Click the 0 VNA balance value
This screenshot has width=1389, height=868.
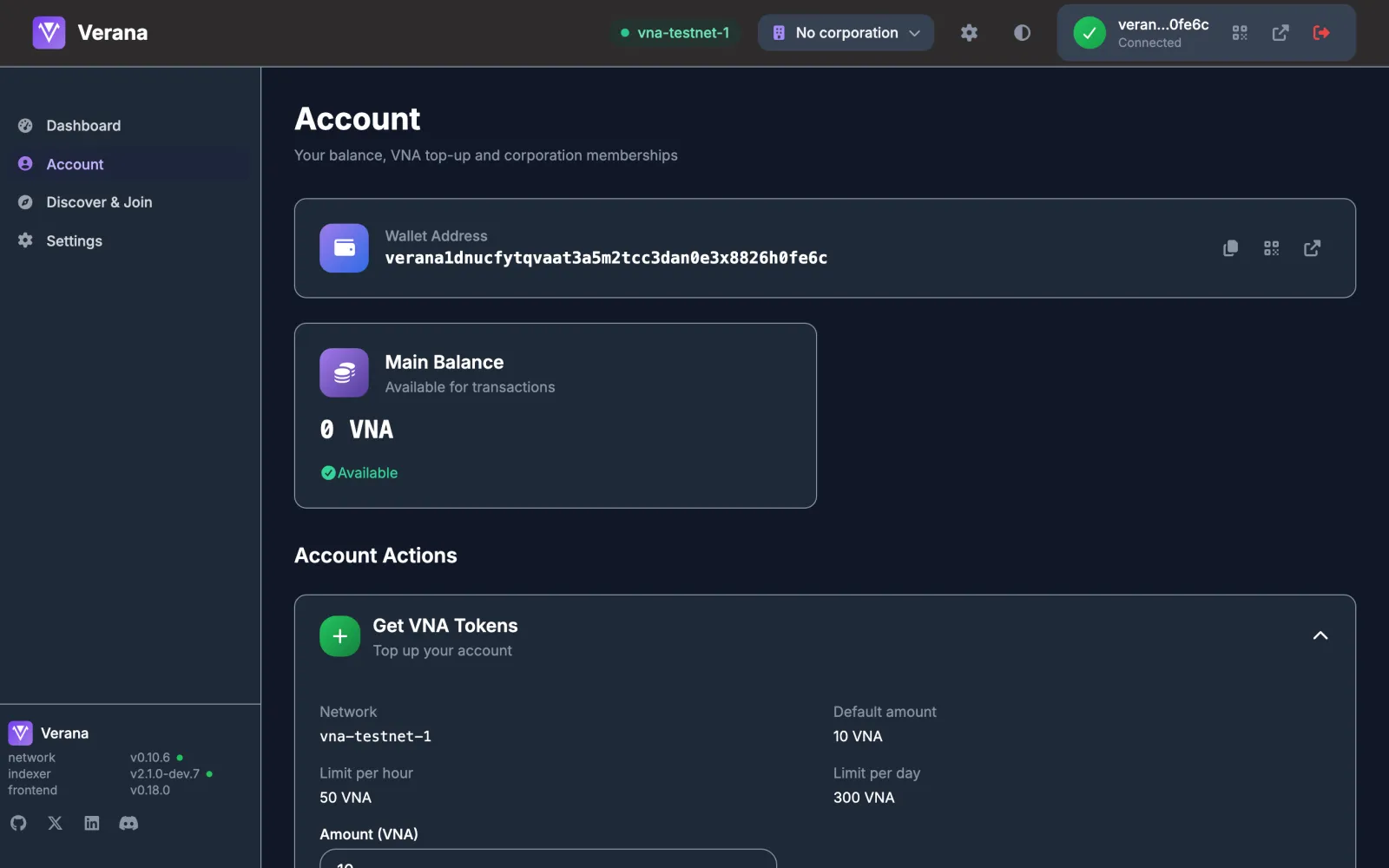click(x=357, y=430)
